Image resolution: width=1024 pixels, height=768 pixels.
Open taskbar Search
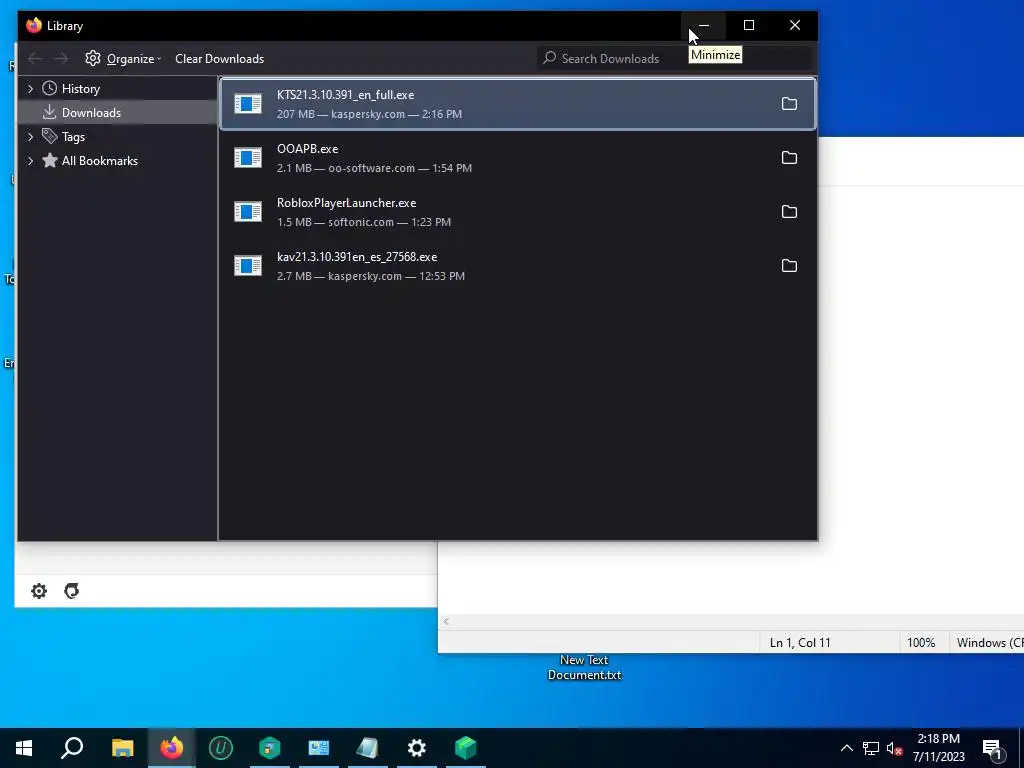72,748
